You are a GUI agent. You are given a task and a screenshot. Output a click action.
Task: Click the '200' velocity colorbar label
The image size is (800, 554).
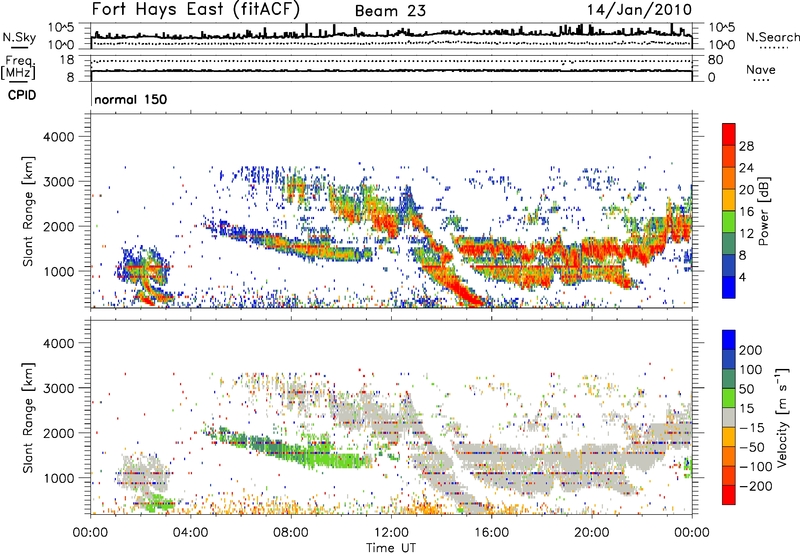click(751, 350)
